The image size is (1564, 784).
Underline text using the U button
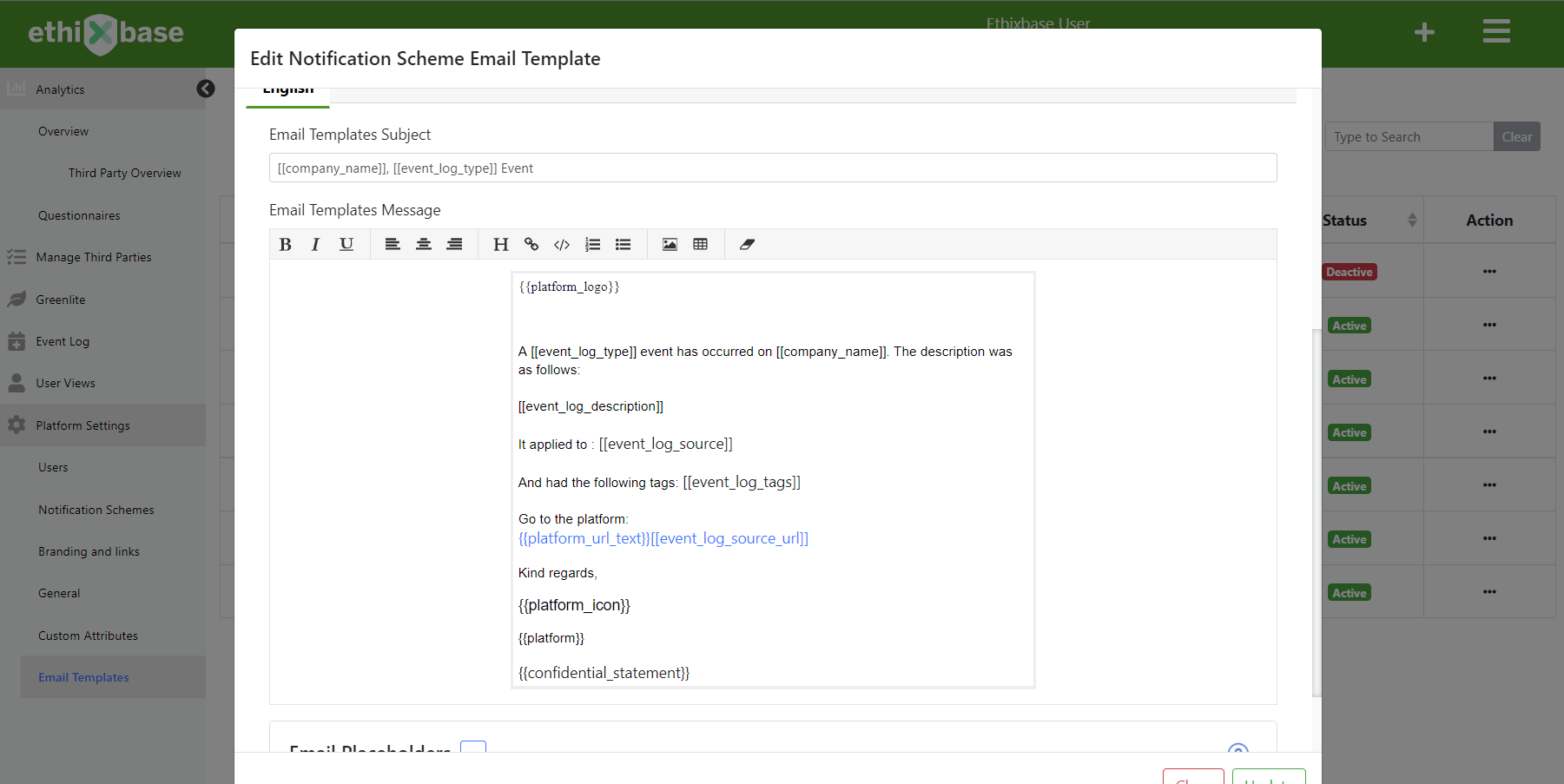coord(346,245)
